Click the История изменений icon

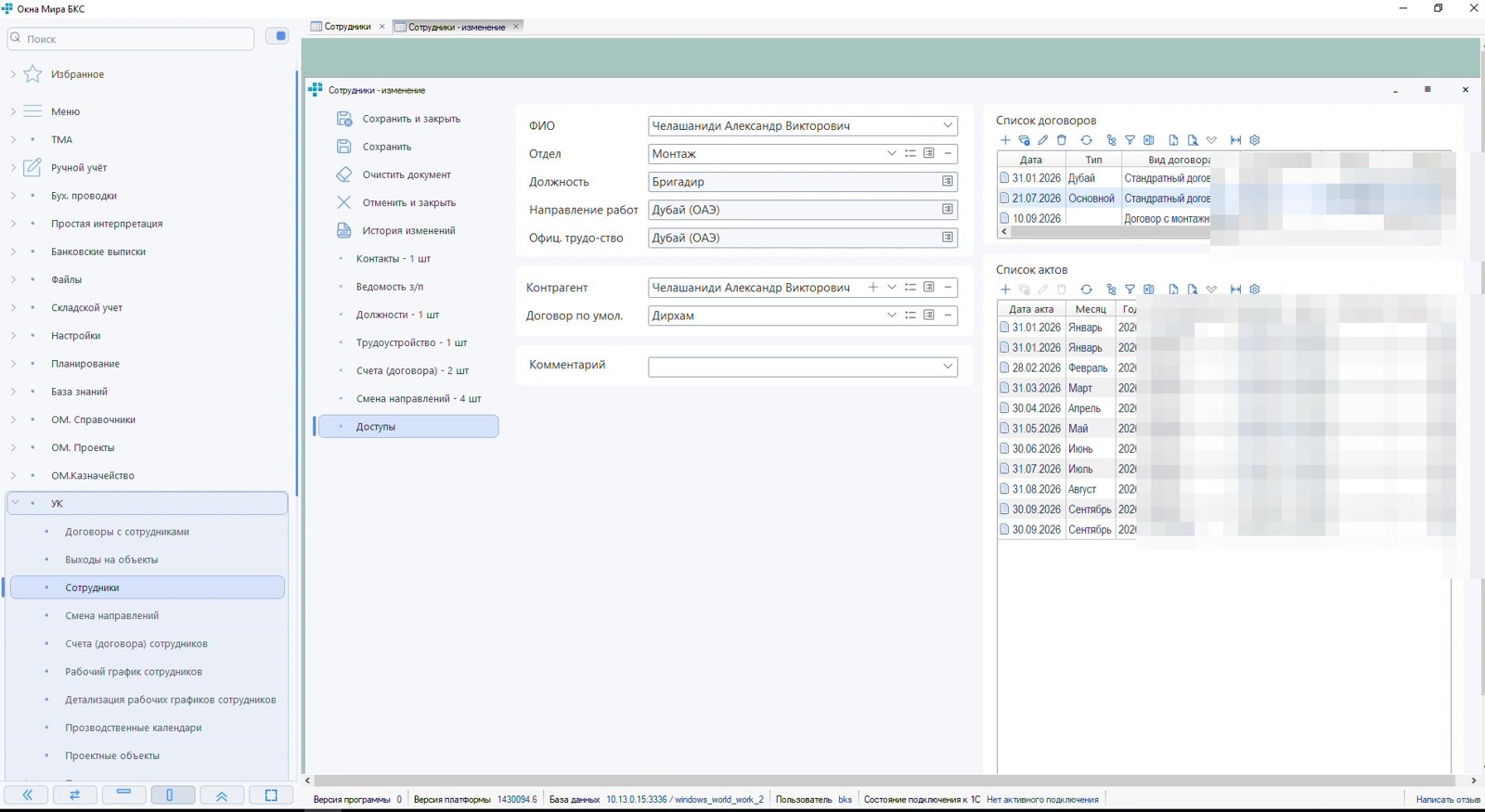pyautogui.click(x=344, y=230)
